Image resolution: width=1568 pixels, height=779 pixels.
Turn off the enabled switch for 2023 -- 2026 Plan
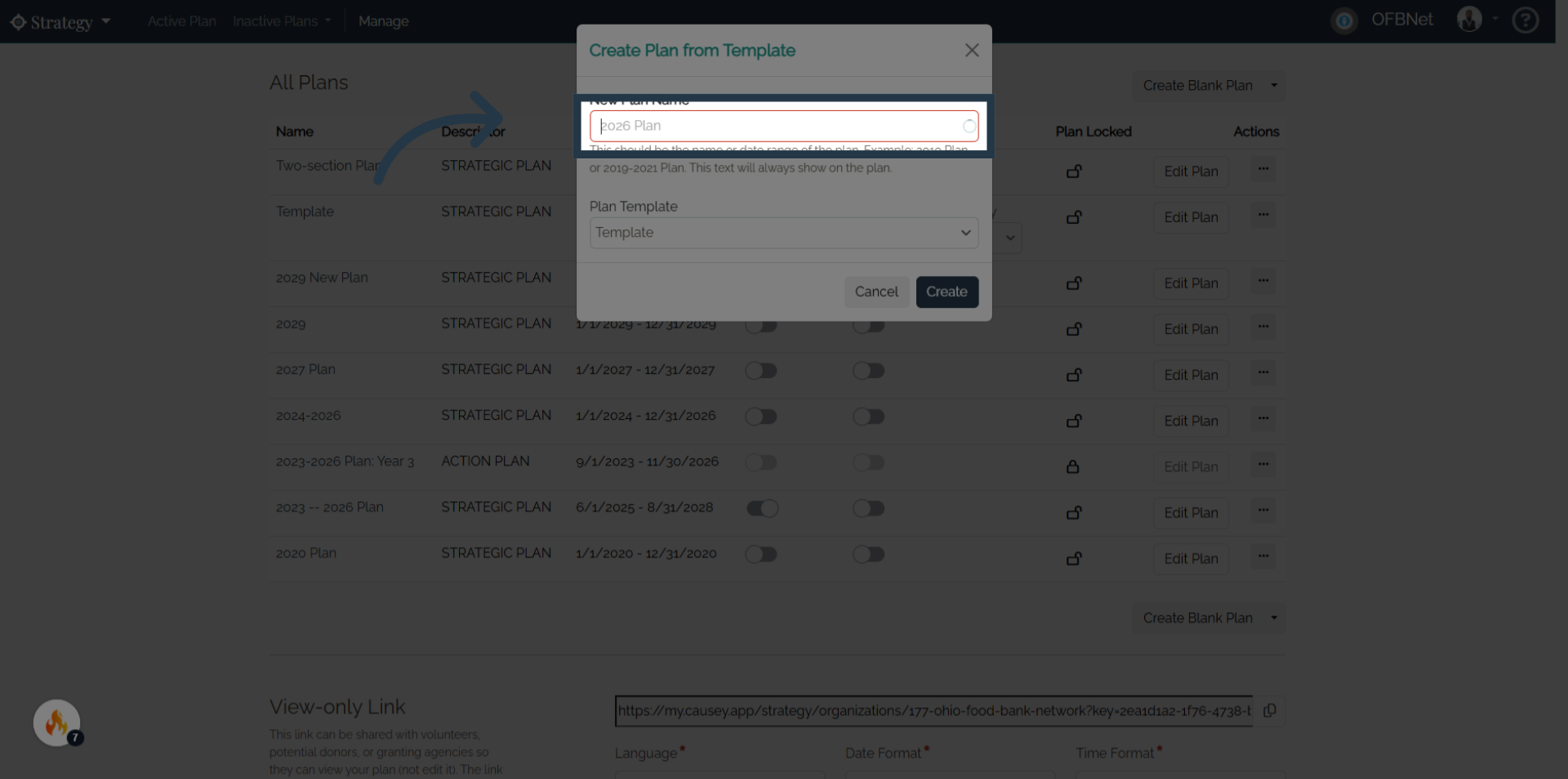point(762,509)
